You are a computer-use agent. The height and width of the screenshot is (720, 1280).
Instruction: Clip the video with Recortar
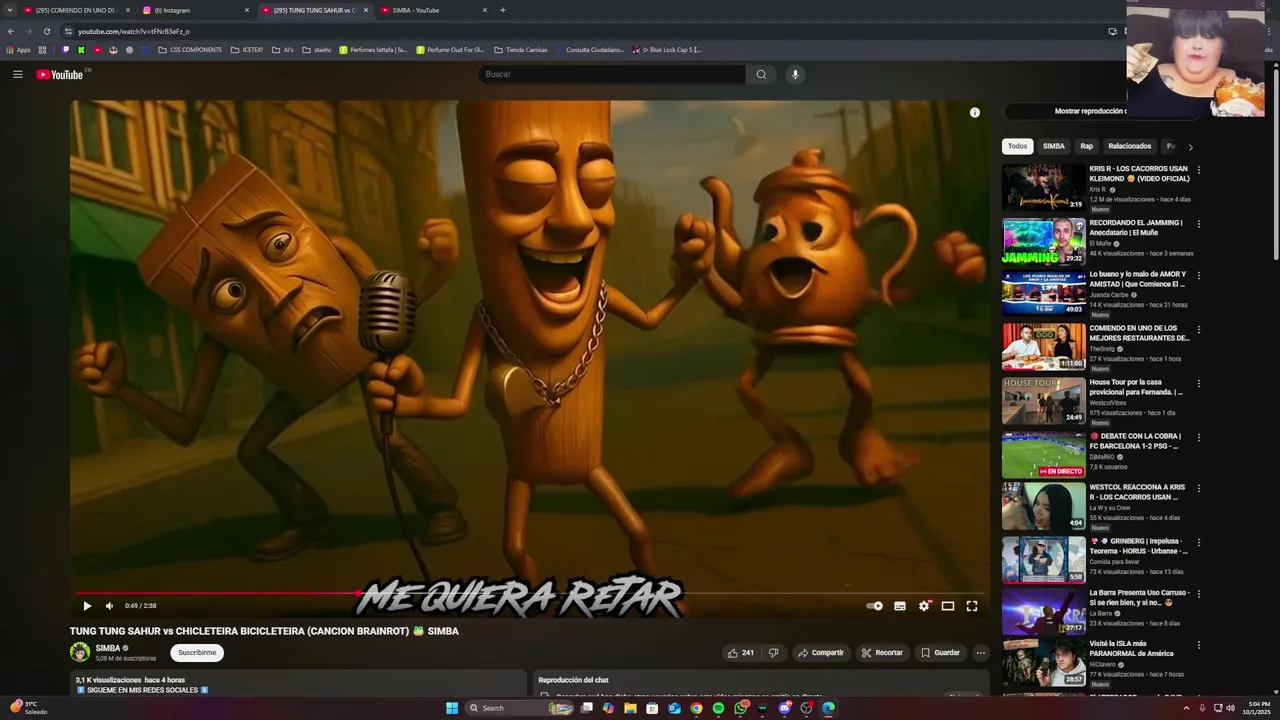click(x=882, y=653)
